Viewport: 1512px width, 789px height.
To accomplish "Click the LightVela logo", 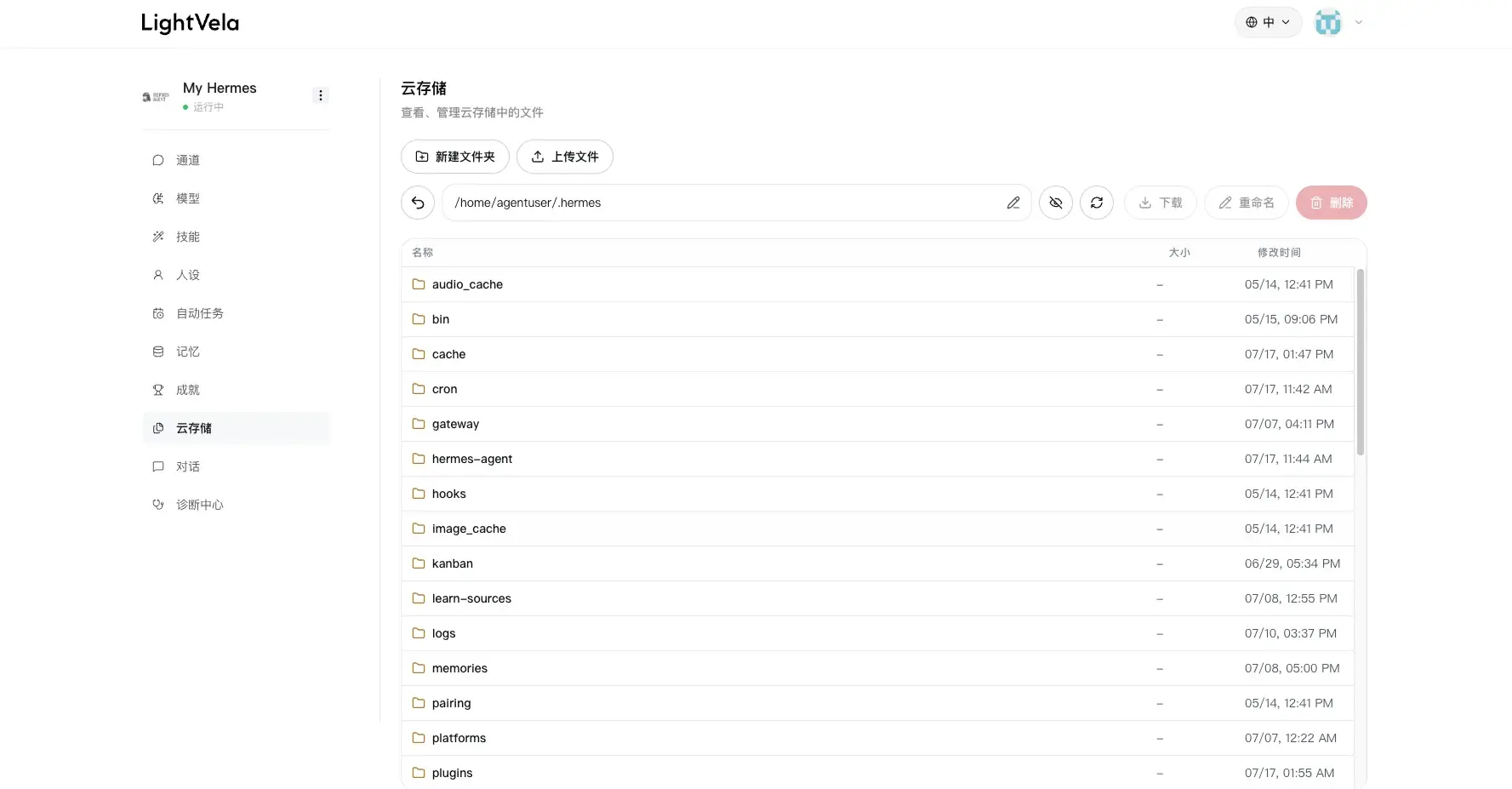I will click(190, 23).
